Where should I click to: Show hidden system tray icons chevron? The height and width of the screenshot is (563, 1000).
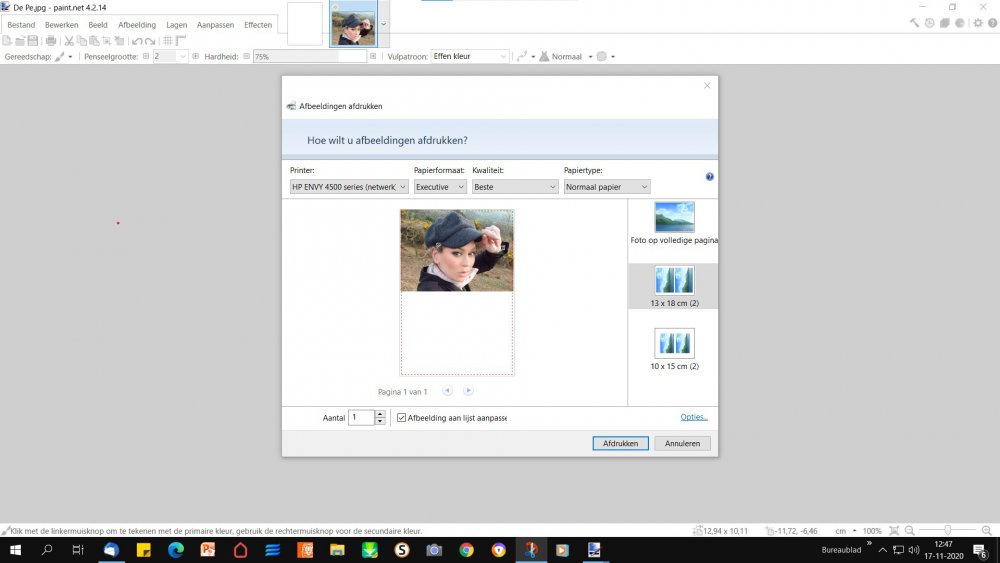[x=883, y=550]
